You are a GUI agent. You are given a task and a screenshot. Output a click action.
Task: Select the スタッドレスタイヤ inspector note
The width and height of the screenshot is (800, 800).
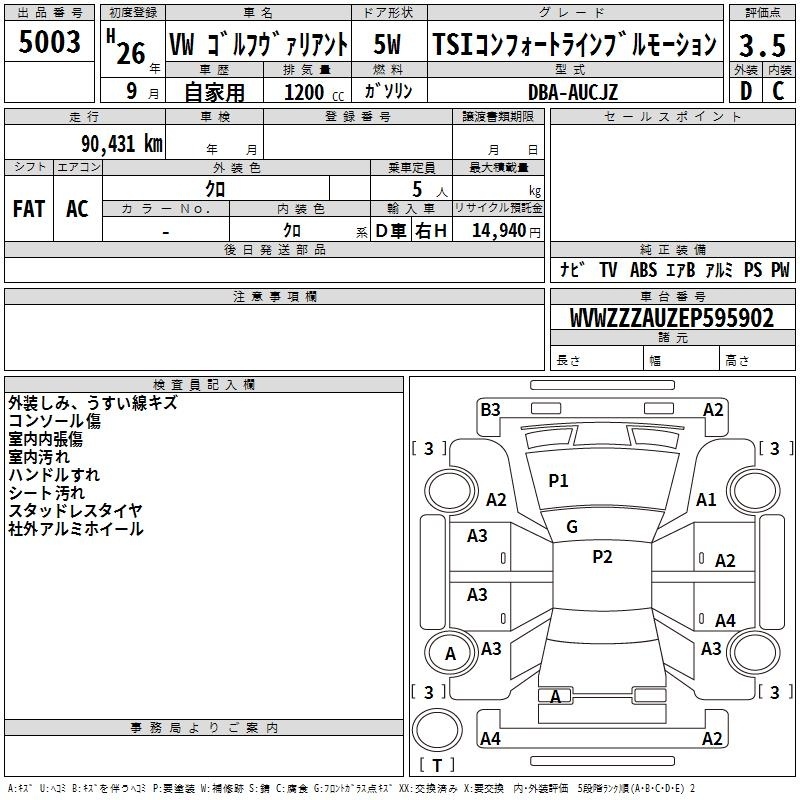point(76,511)
